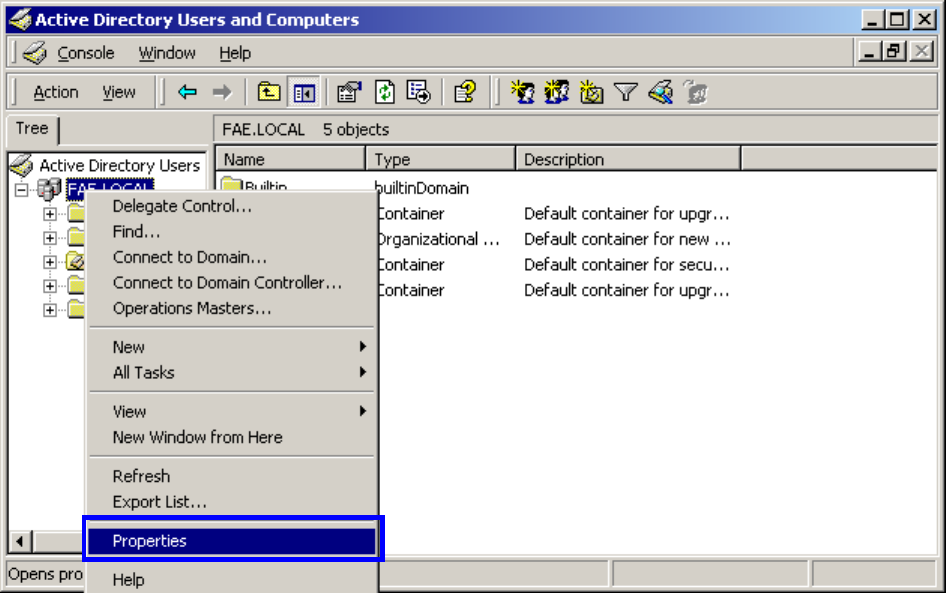Image resolution: width=946 pixels, height=593 pixels.
Task: Click Refresh in the context menu
Action: click(232, 477)
